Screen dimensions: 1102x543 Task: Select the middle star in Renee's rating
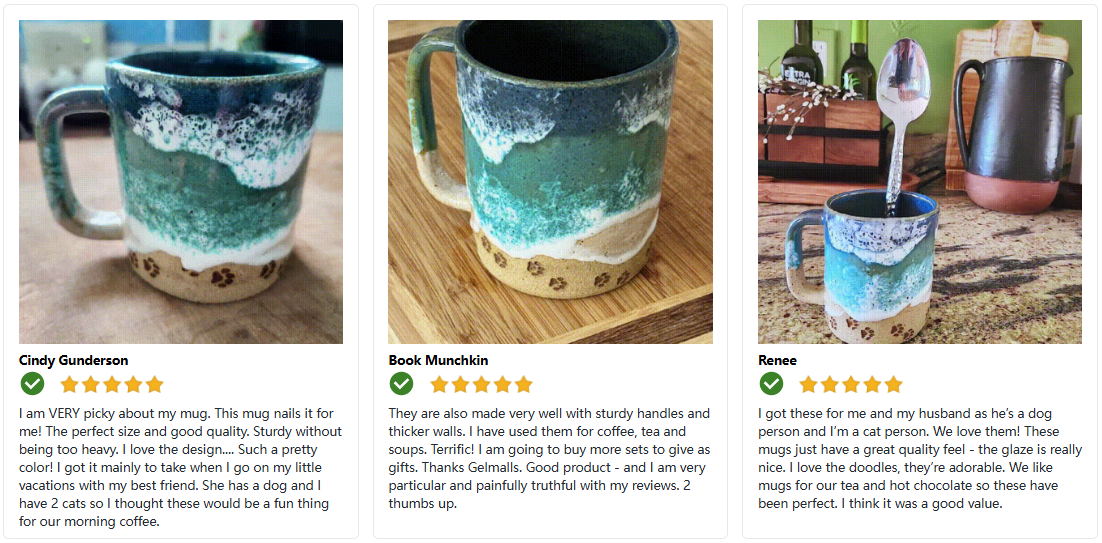coord(851,384)
